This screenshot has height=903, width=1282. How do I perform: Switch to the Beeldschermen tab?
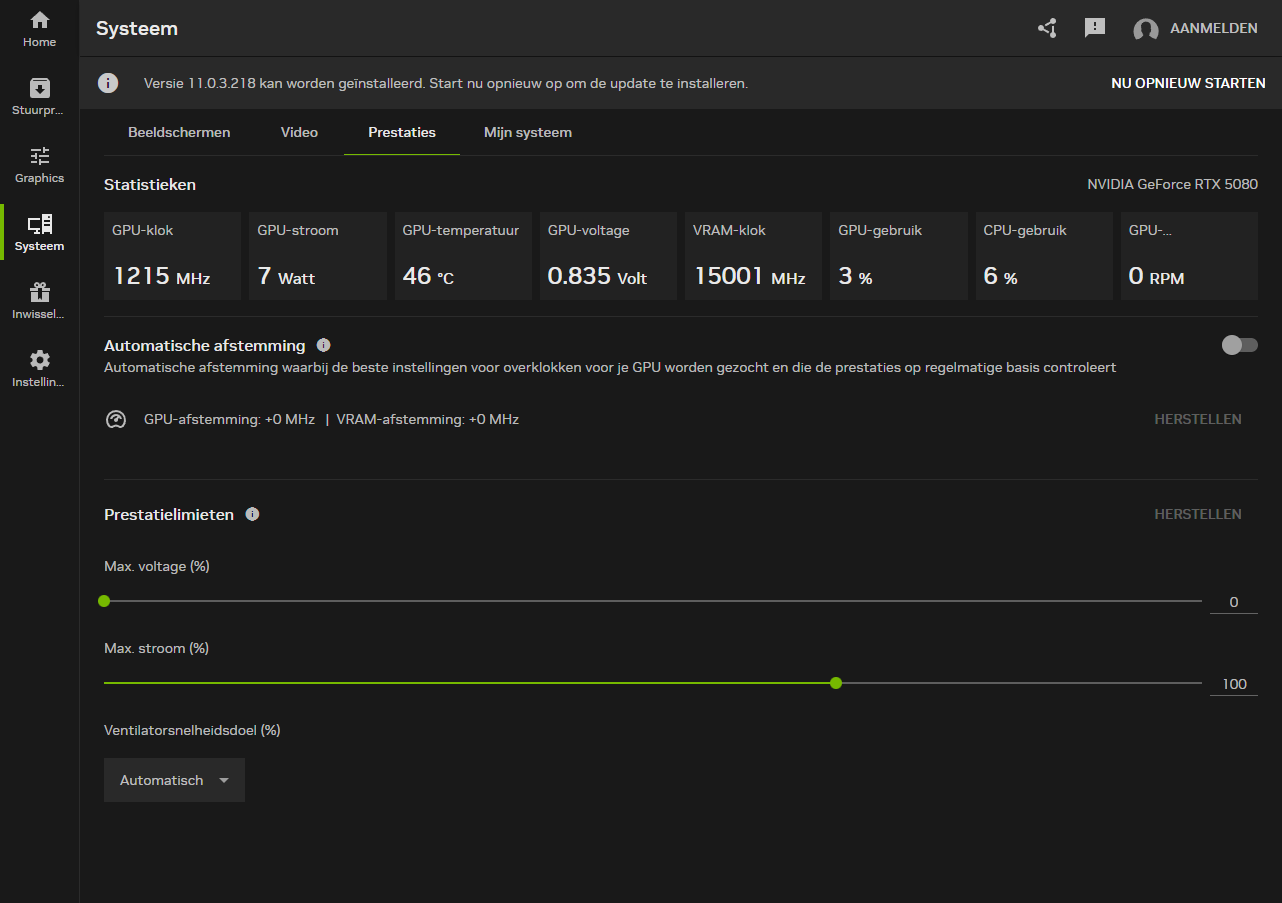coord(179,132)
